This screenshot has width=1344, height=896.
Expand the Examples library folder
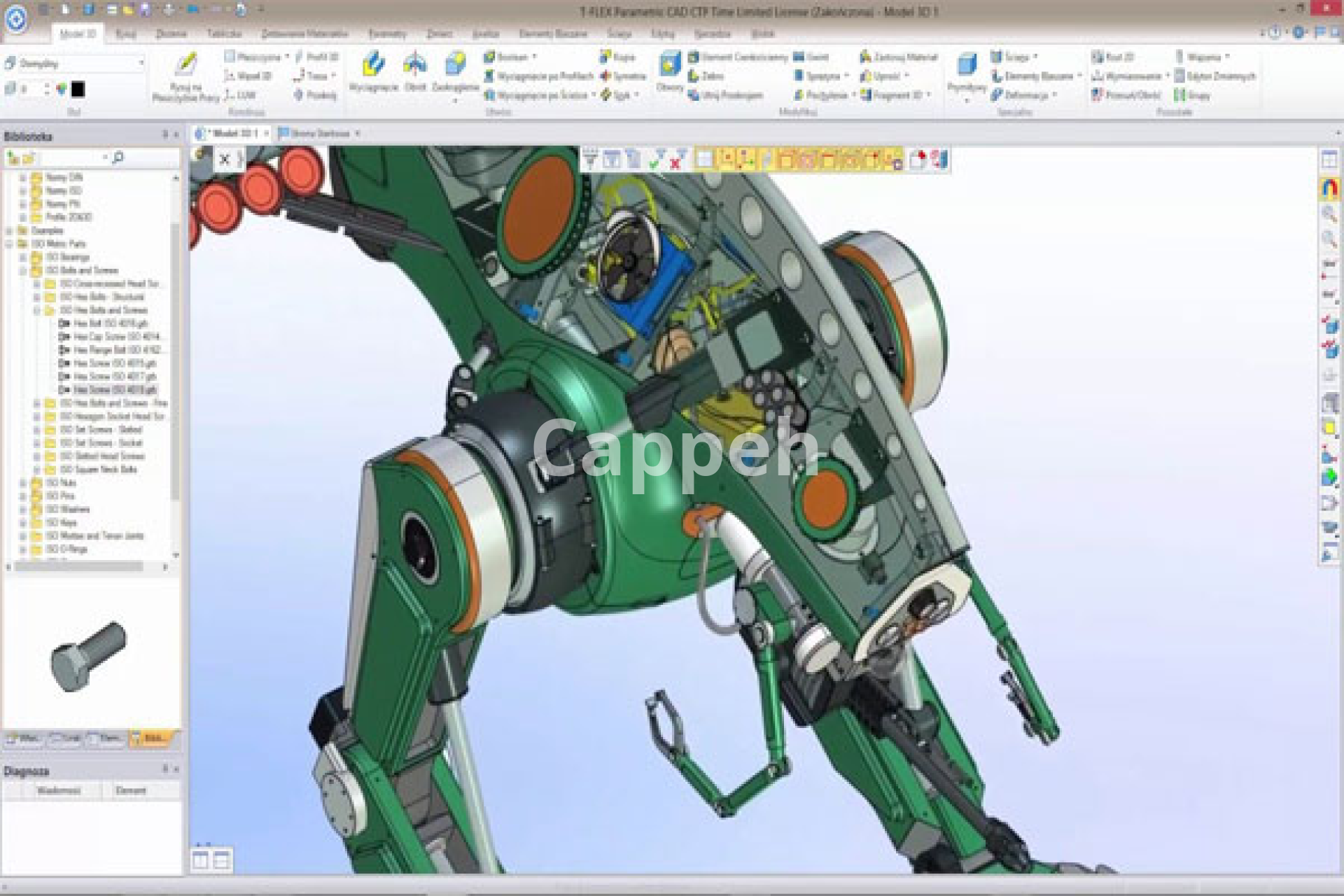(x=10, y=230)
